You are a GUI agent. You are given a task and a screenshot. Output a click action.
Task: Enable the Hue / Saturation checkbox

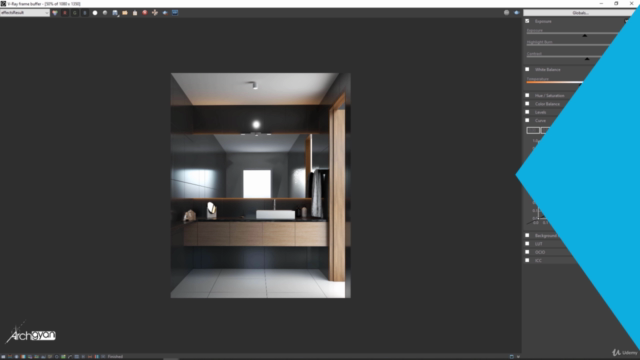pos(527,95)
